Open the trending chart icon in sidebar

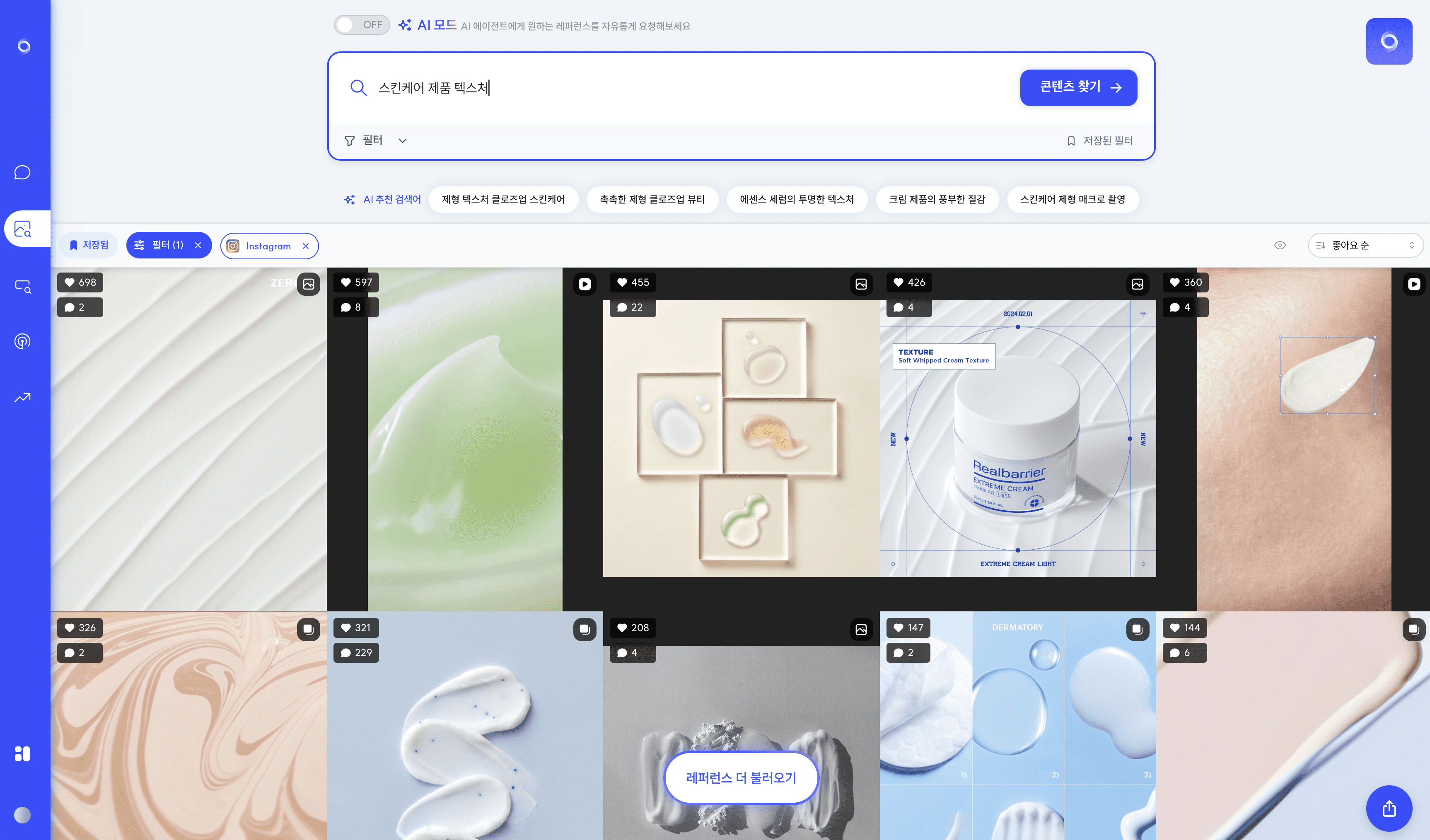coord(23,397)
